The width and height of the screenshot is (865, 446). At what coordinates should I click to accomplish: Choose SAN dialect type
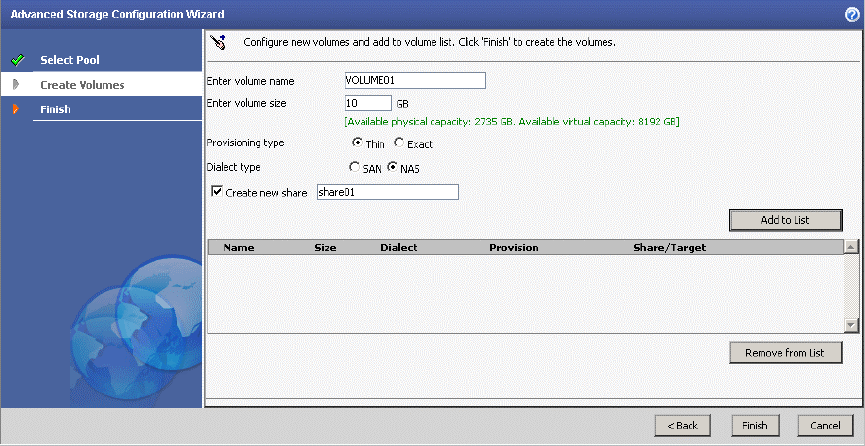353,167
